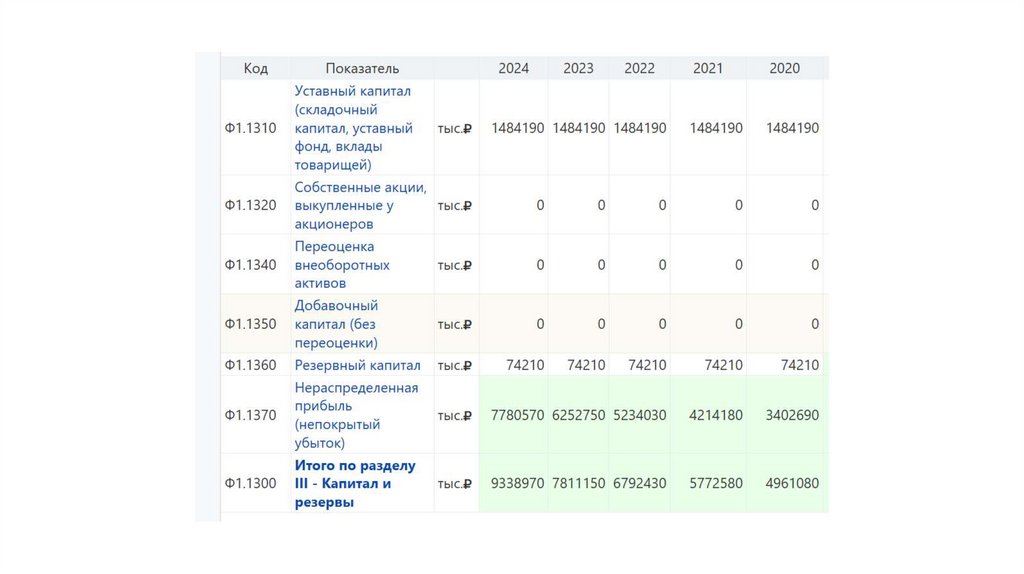Click the Ф1.1300 code cell
The width and height of the screenshot is (1024, 574).
[250, 484]
